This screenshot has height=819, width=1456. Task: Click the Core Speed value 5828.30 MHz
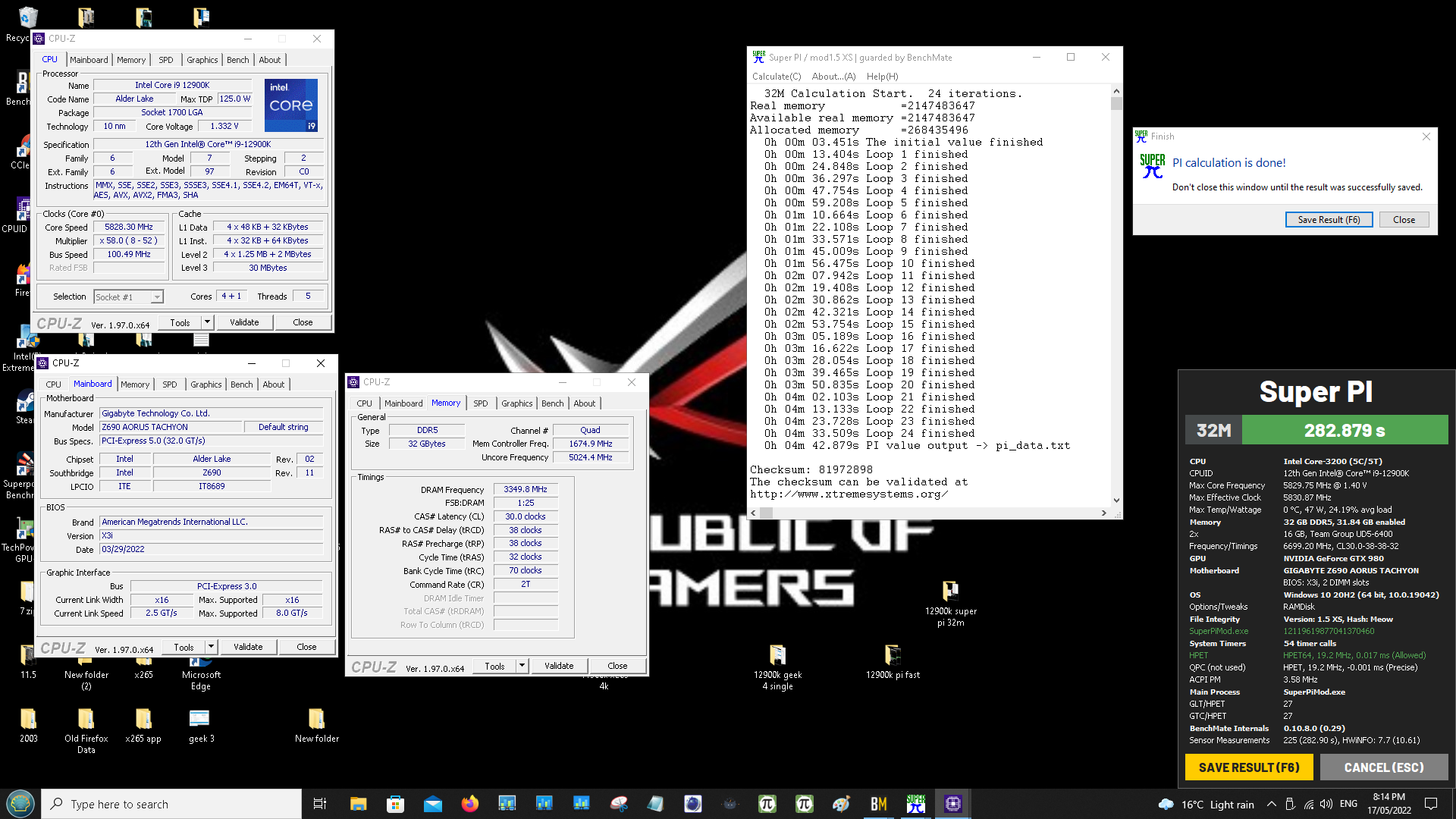pyautogui.click(x=129, y=227)
